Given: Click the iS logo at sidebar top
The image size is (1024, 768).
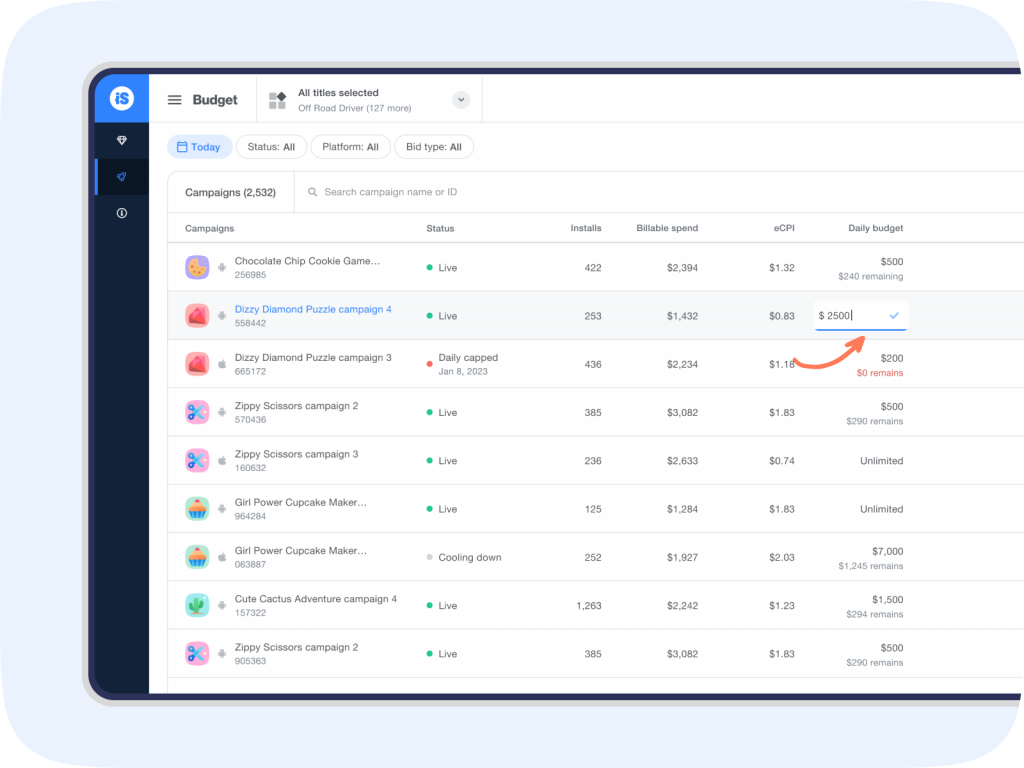Looking at the screenshot, I should [121, 98].
